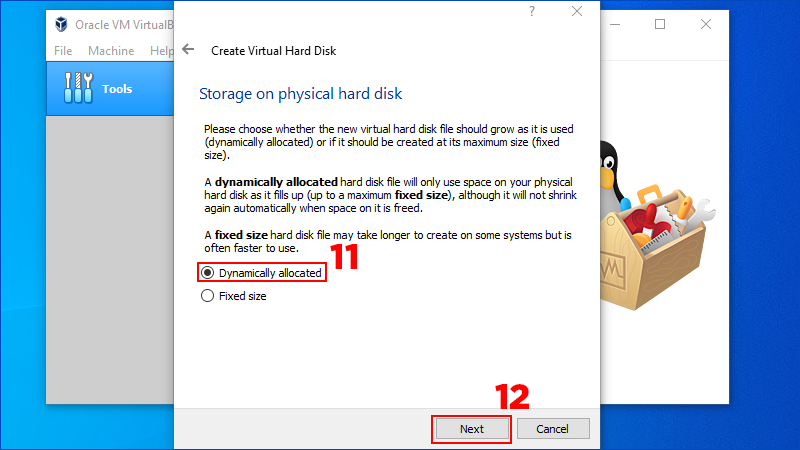Click the penguin toolbox illustration

(x=660, y=230)
